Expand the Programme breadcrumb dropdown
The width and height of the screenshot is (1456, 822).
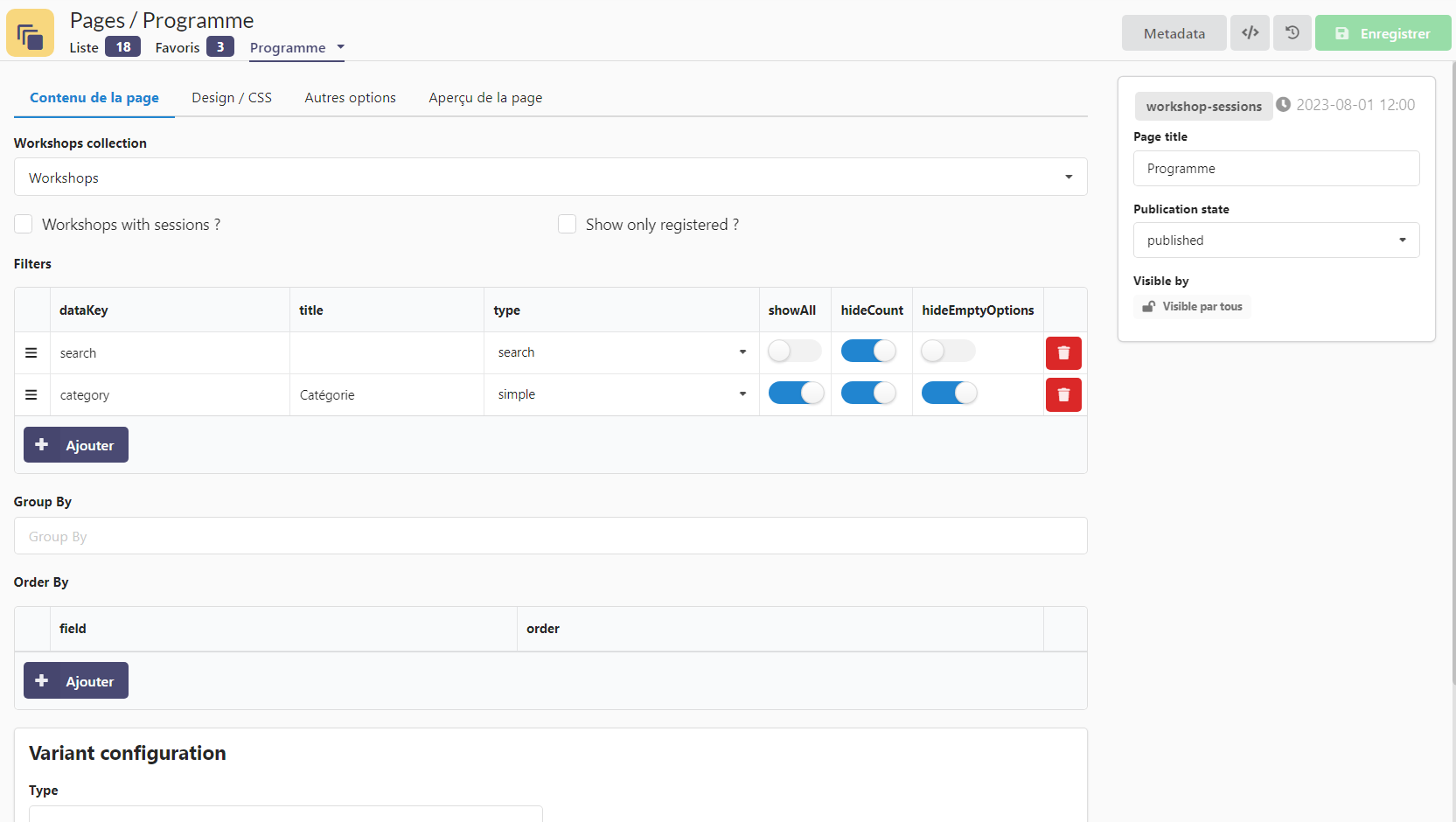tap(296, 48)
